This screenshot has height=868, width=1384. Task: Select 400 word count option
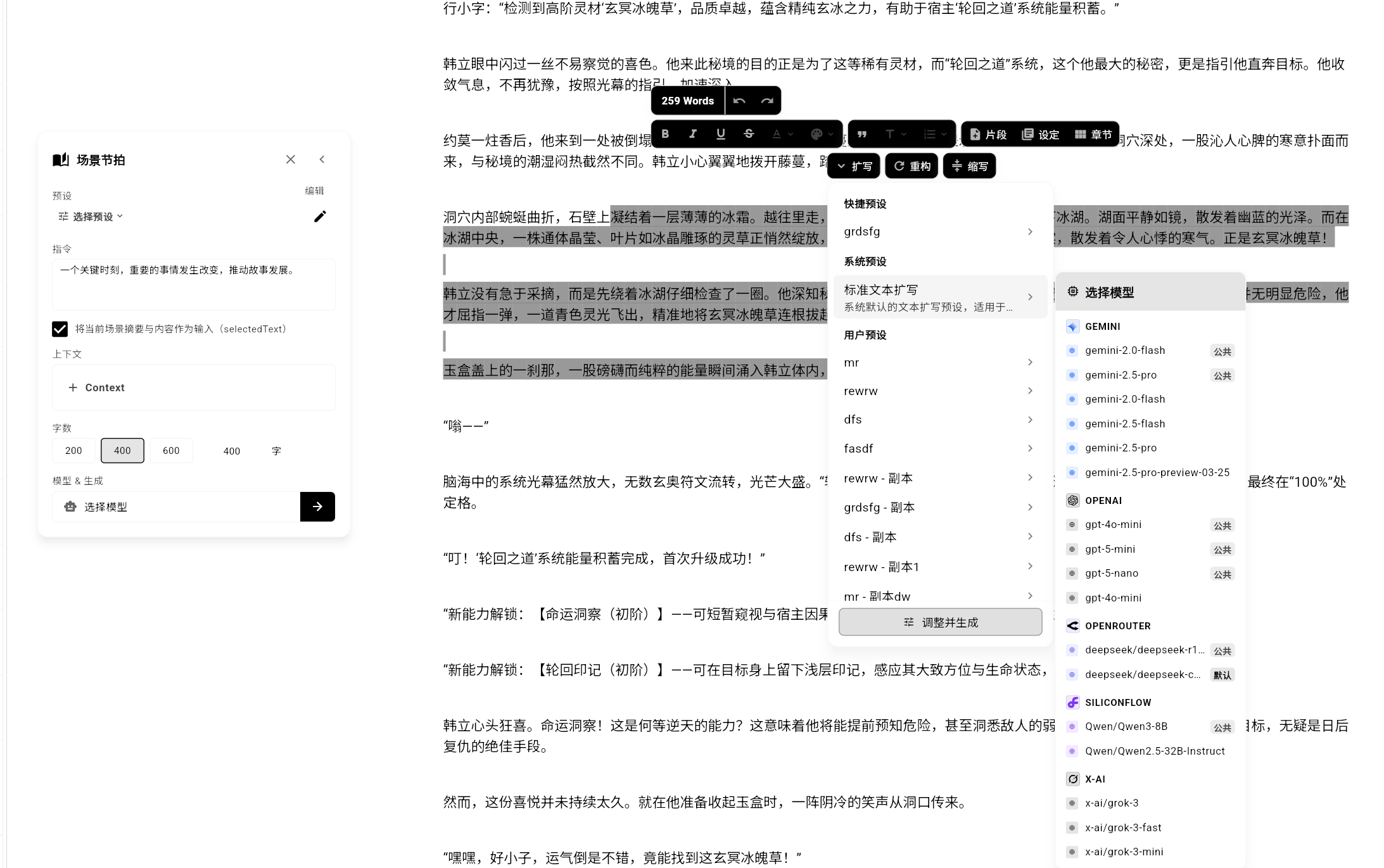(122, 451)
